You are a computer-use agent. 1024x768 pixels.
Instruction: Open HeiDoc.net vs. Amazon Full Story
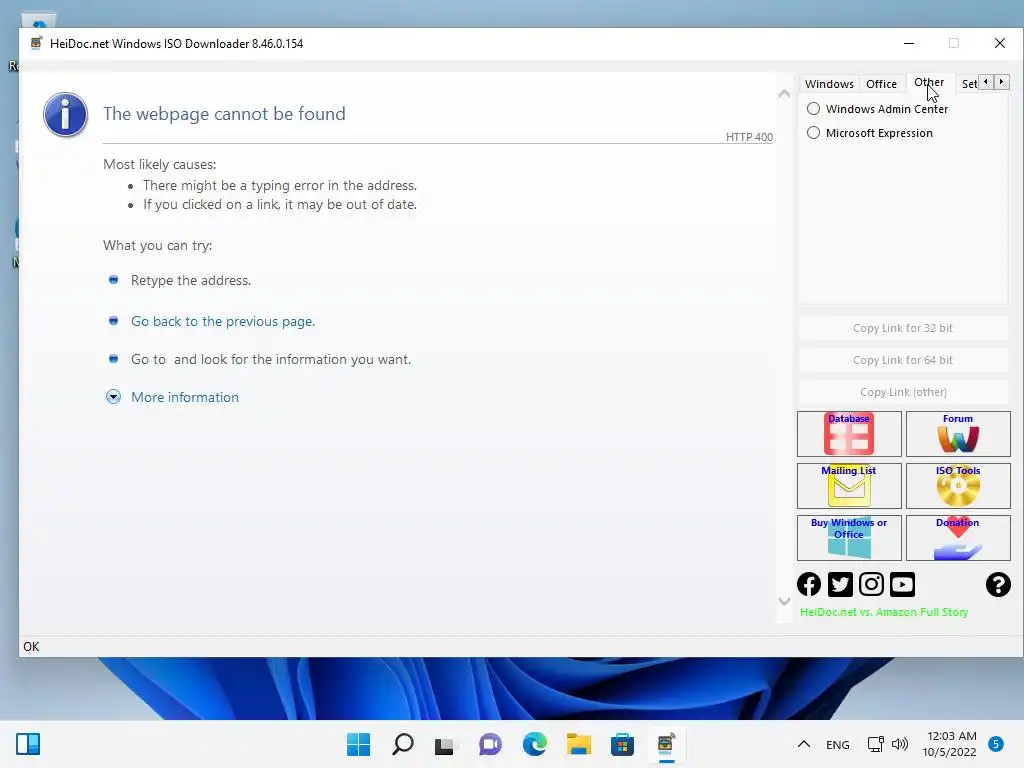[x=884, y=612]
